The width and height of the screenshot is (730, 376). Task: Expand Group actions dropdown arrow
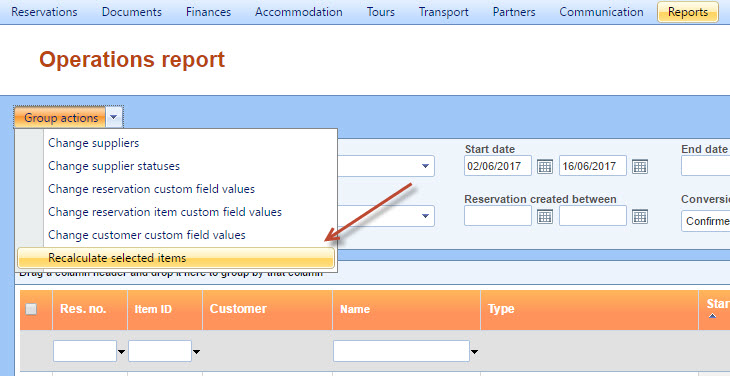(x=114, y=117)
